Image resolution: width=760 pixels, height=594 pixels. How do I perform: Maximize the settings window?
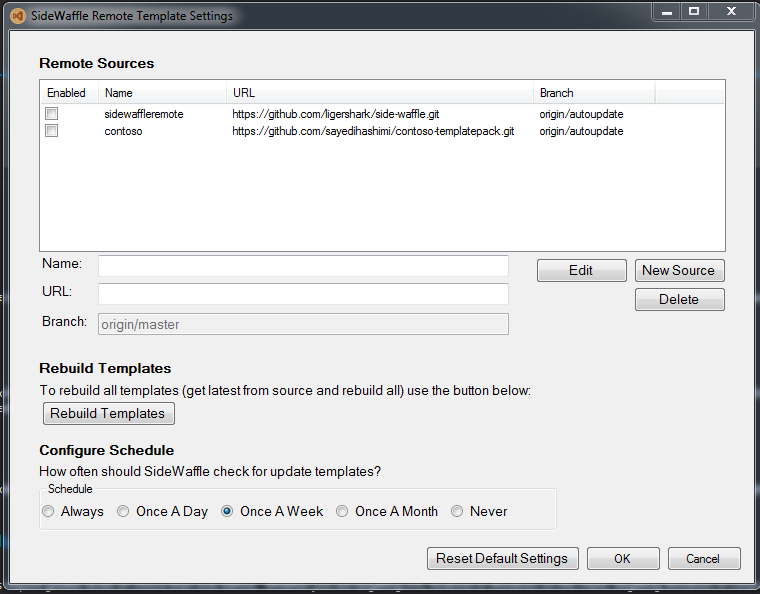click(694, 12)
